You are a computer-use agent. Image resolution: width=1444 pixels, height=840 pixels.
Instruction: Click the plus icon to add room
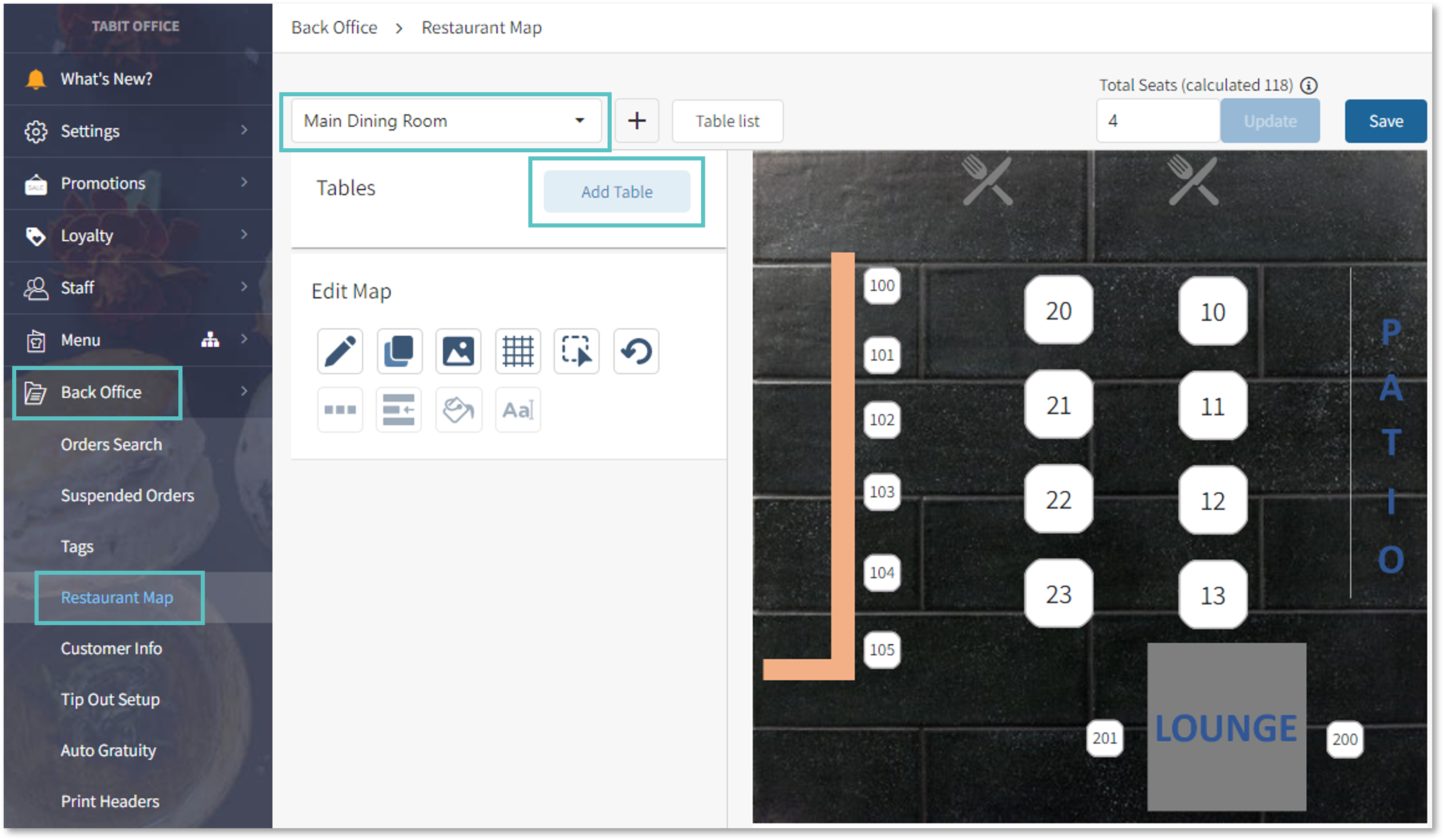click(636, 121)
